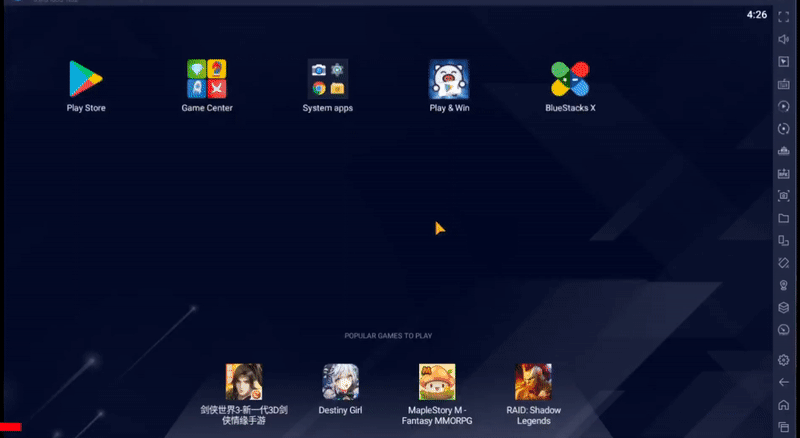The height and width of the screenshot is (438, 800).
Task: Click the 4:26 clock
Action: 757,15
